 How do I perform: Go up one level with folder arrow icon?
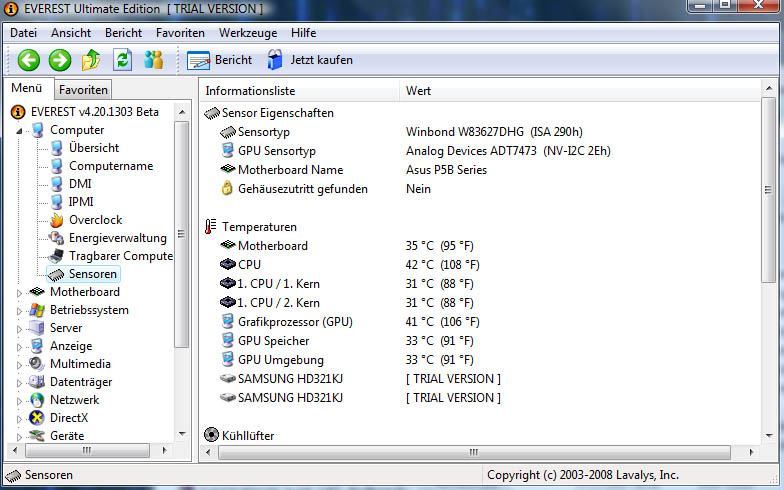tap(91, 60)
